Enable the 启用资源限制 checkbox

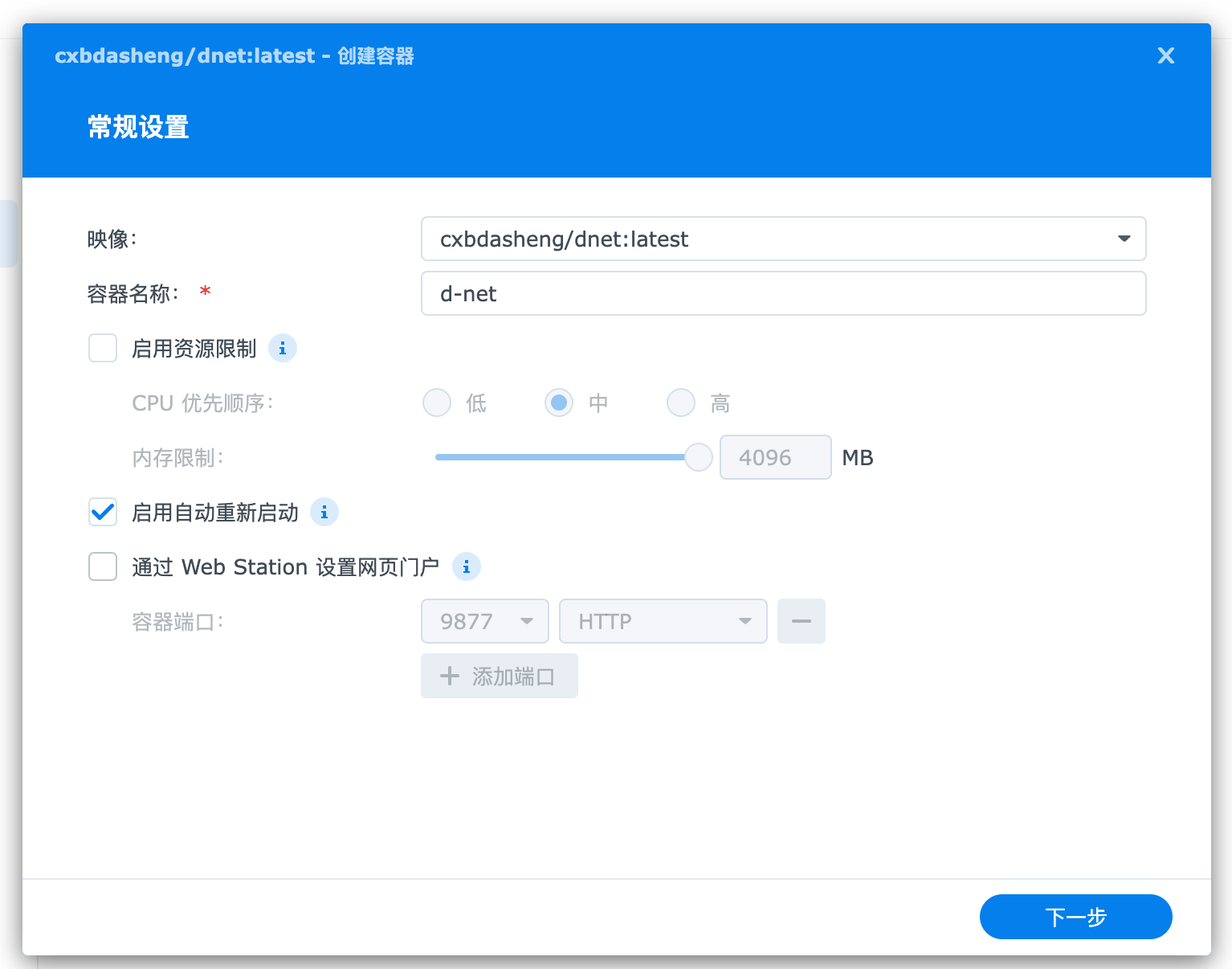coord(103,348)
